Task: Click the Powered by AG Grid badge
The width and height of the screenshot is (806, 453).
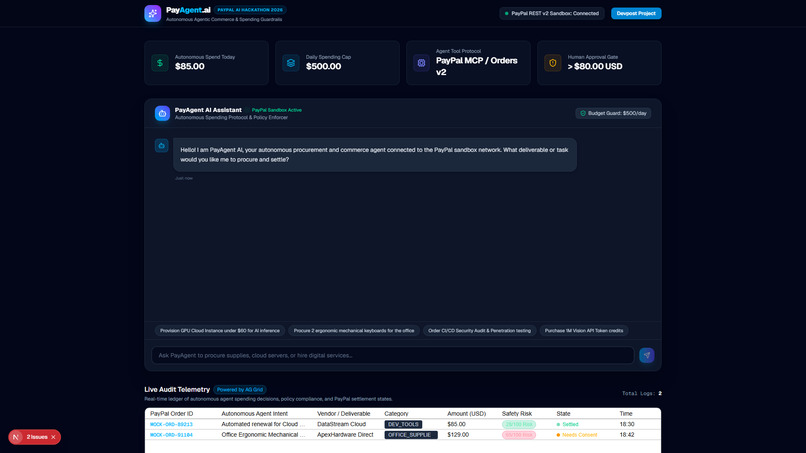Action: click(240, 390)
